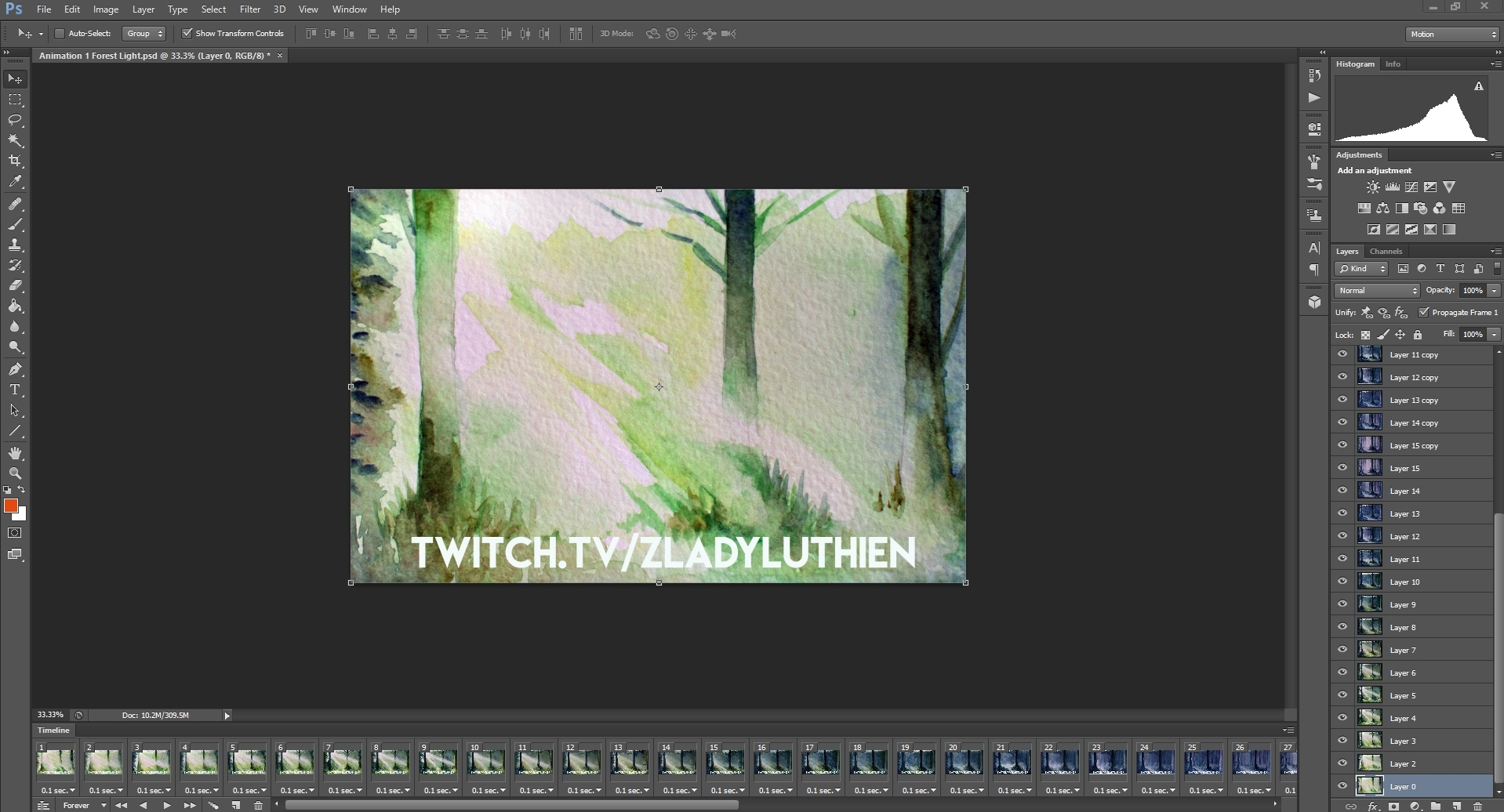Image resolution: width=1504 pixels, height=812 pixels.
Task: Add a Brightness/Contrast adjustment
Action: (x=1373, y=187)
